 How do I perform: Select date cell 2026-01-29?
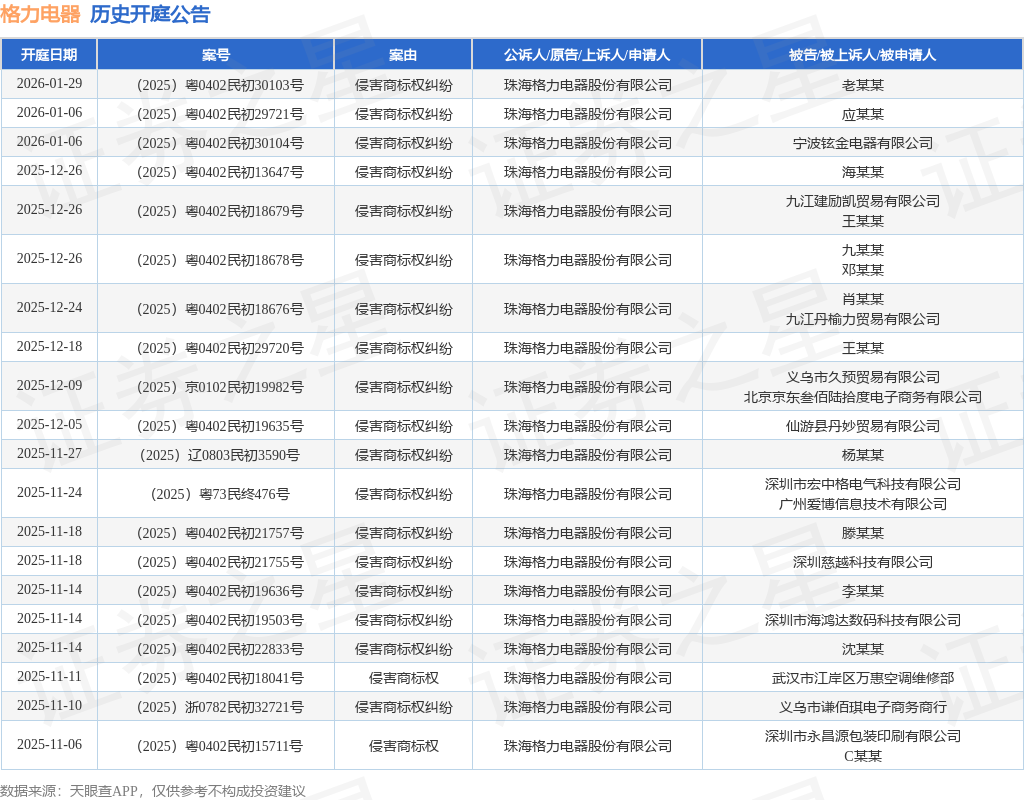(49, 84)
